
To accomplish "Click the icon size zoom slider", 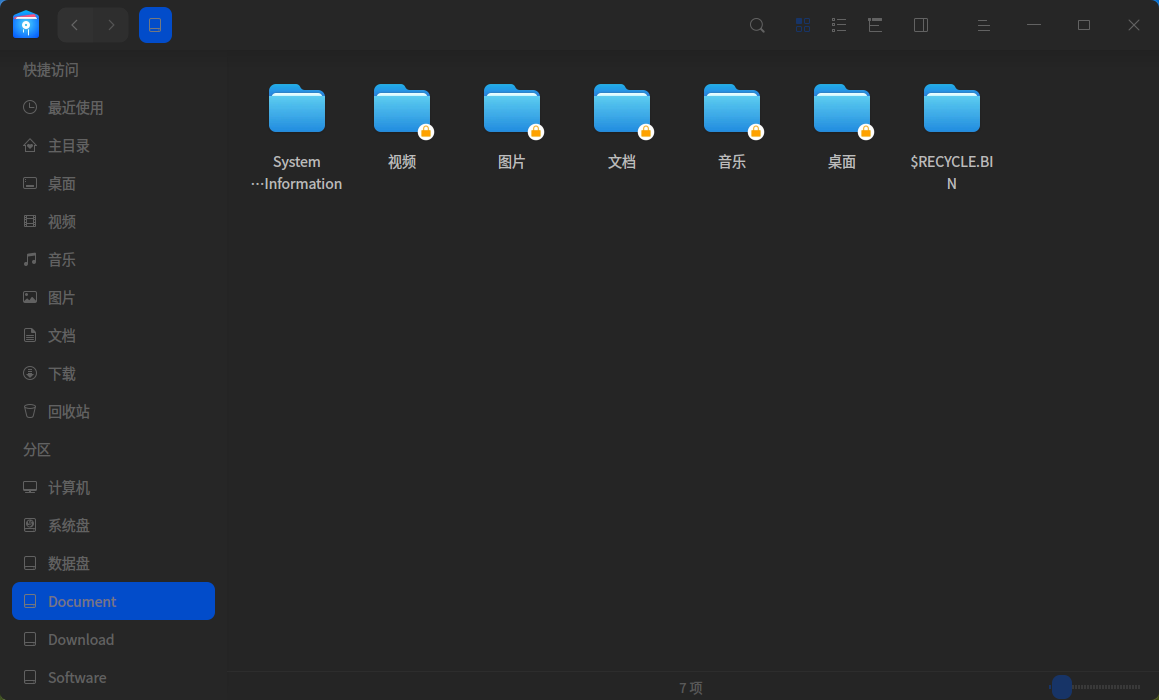I will point(1095,687).
